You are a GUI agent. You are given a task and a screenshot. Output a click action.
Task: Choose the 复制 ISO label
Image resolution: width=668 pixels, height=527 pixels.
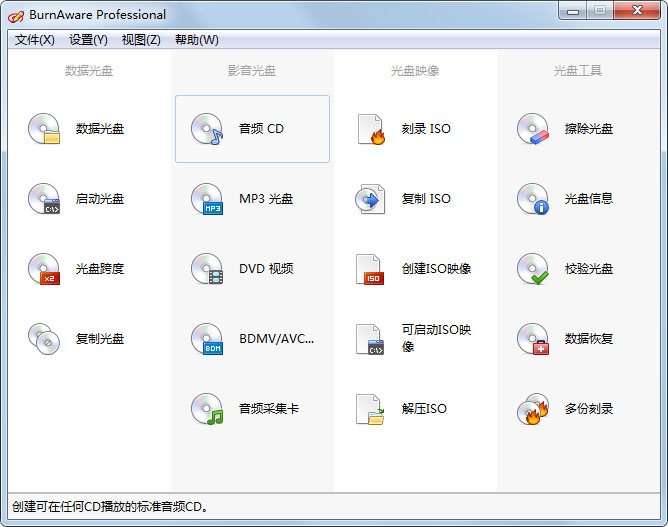click(426, 199)
